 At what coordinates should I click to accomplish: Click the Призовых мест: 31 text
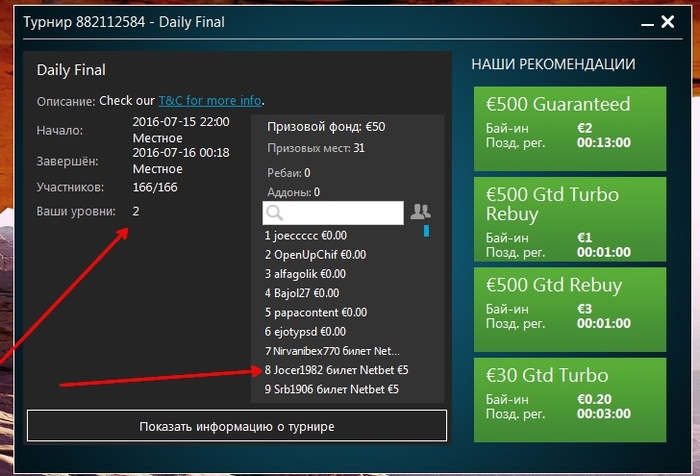(x=316, y=148)
